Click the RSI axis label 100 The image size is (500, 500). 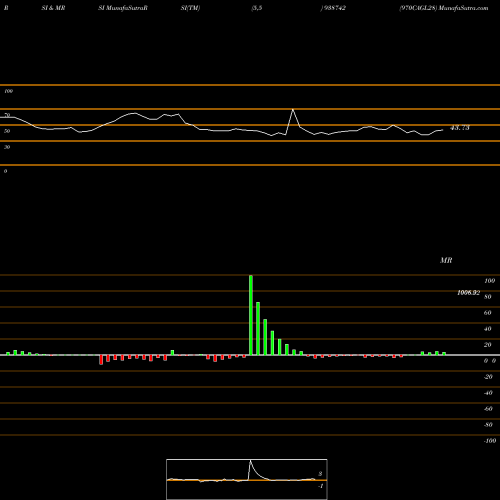[8, 91]
